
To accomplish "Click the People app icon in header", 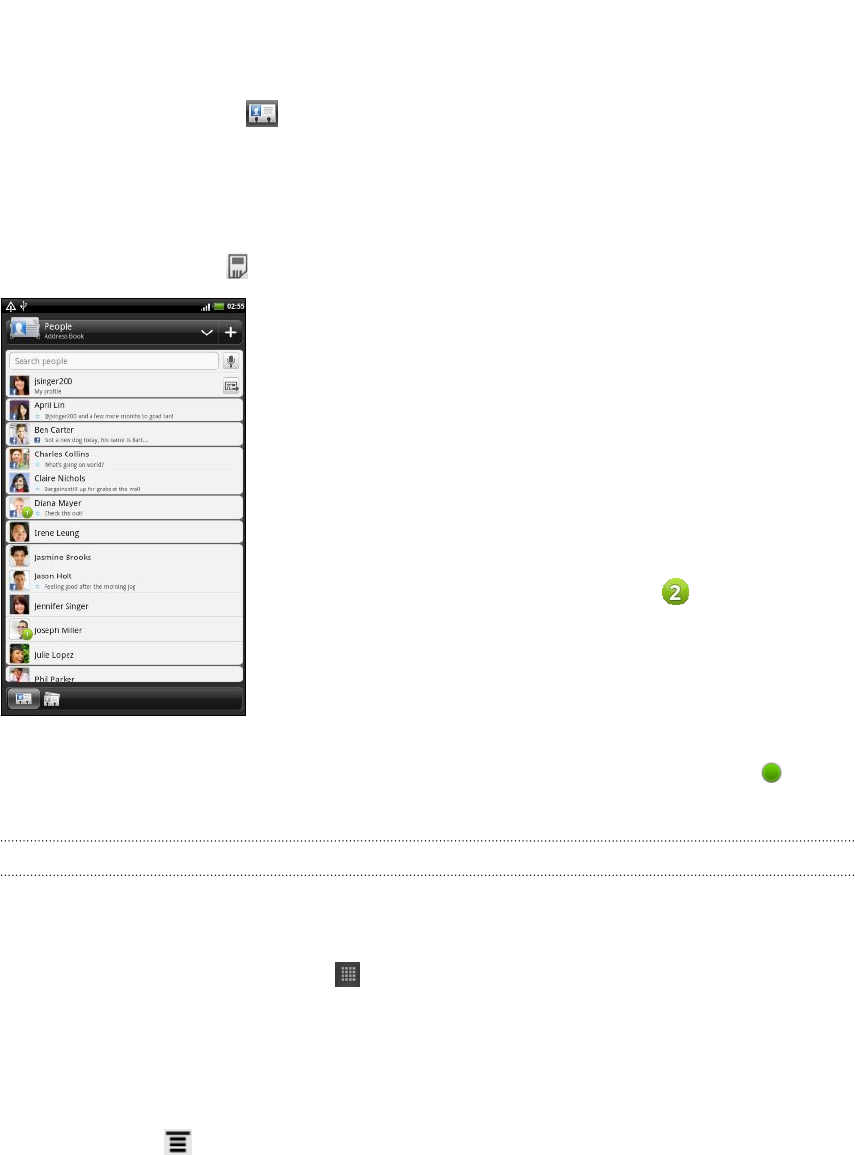I will pyautogui.click(x=25, y=329).
